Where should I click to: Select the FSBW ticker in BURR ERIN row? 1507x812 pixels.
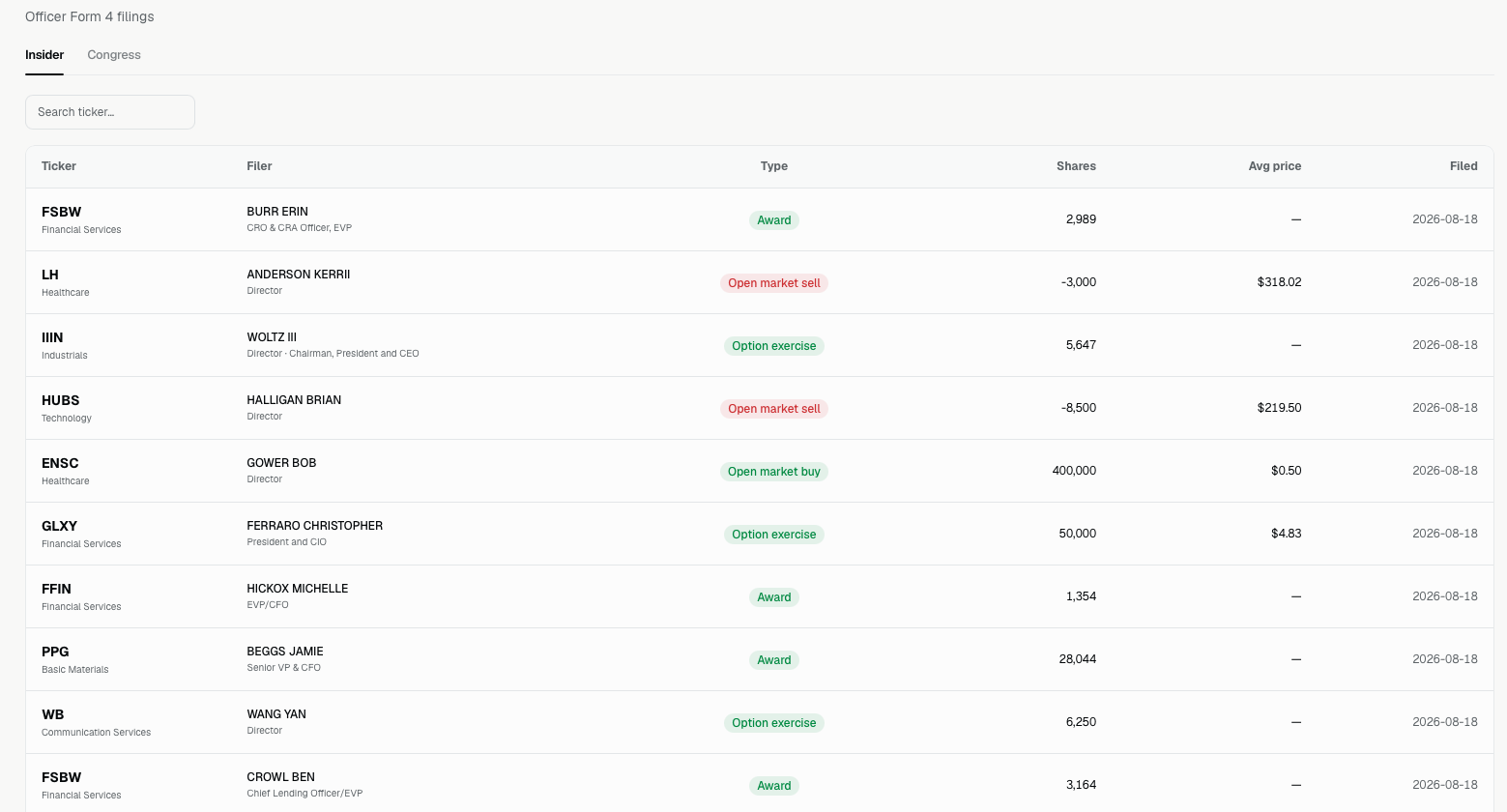coord(62,212)
